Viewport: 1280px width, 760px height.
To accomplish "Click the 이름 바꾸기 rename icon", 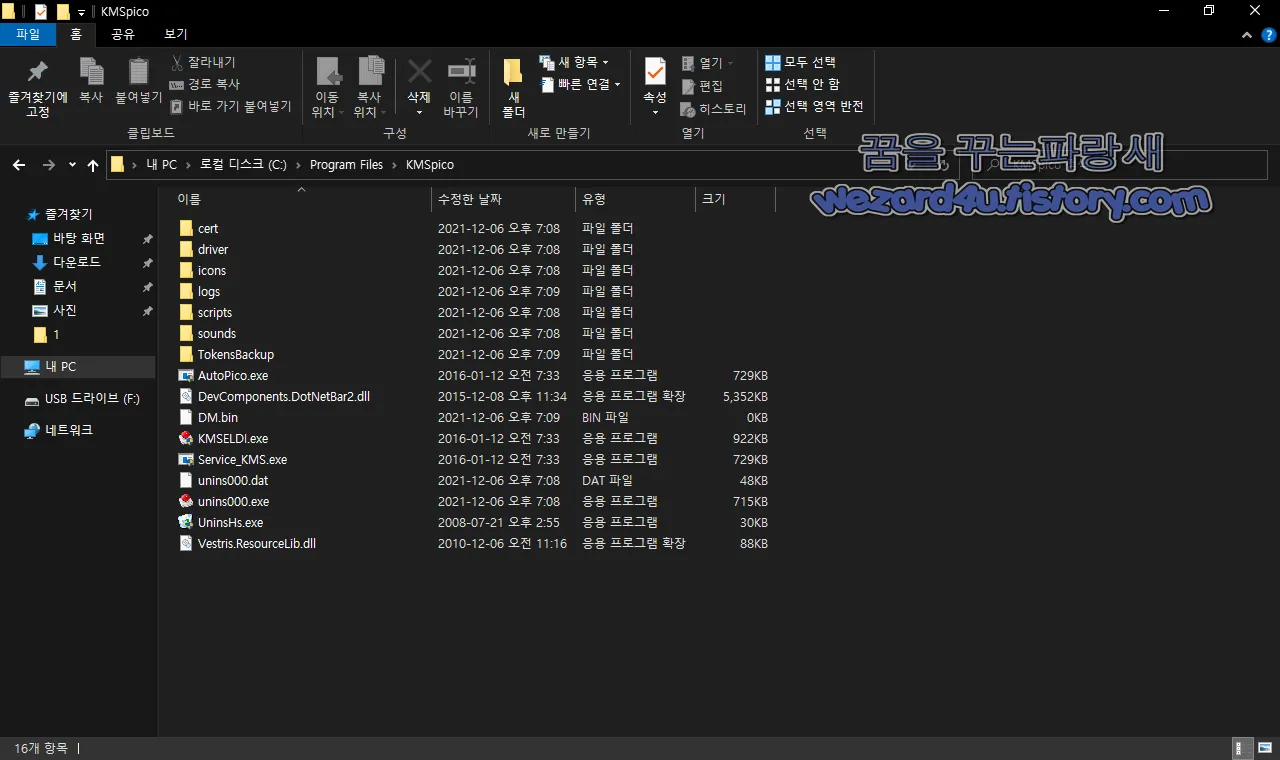I will pyautogui.click(x=461, y=71).
